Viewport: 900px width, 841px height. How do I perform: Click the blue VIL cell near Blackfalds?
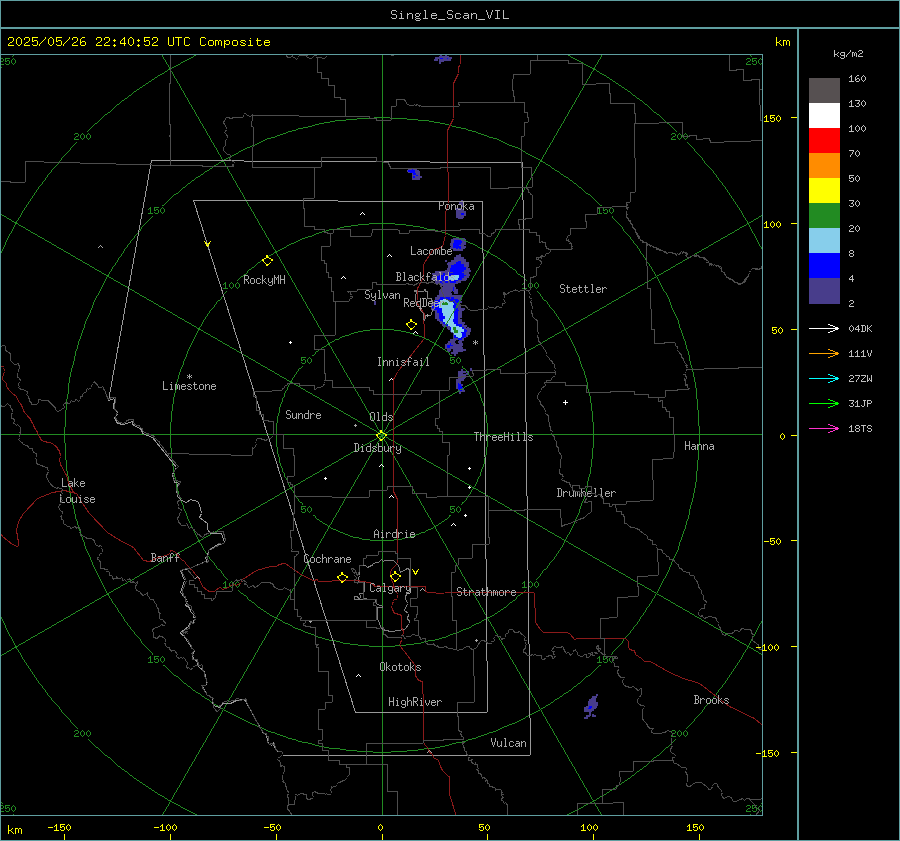pyautogui.click(x=457, y=268)
